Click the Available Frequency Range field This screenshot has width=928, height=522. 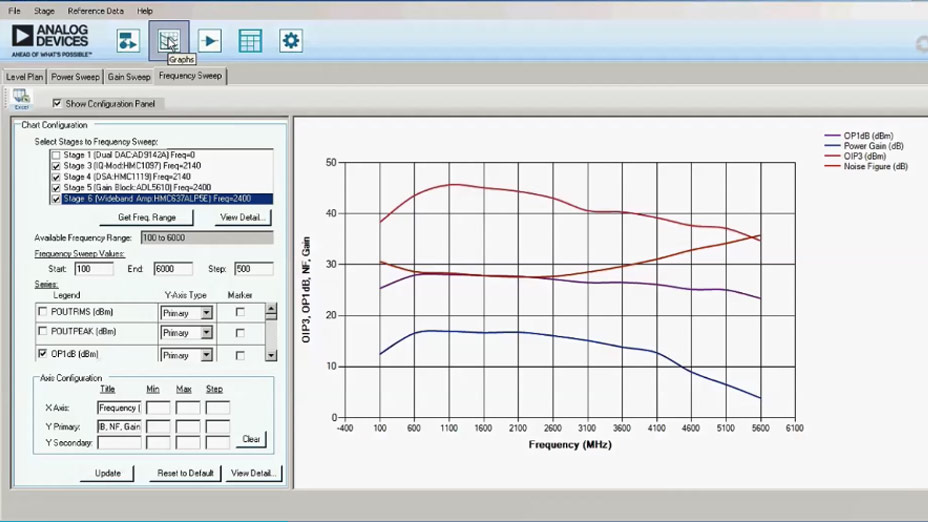[x=207, y=238]
